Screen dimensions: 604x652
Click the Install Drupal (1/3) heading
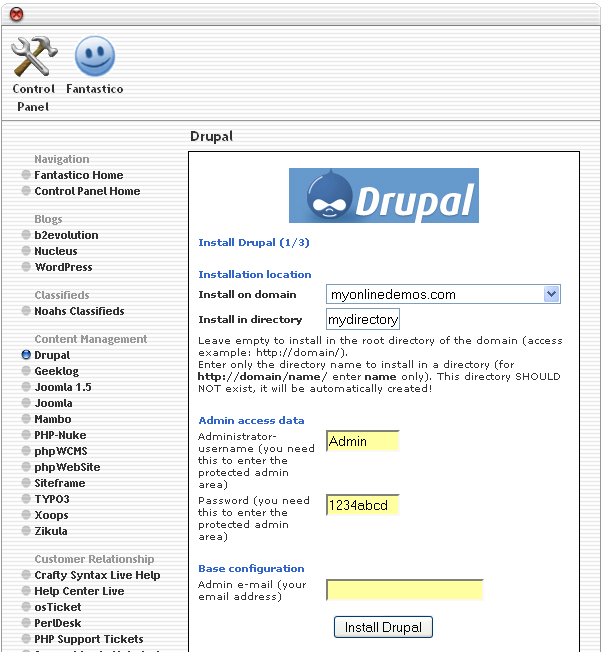[x=254, y=242]
